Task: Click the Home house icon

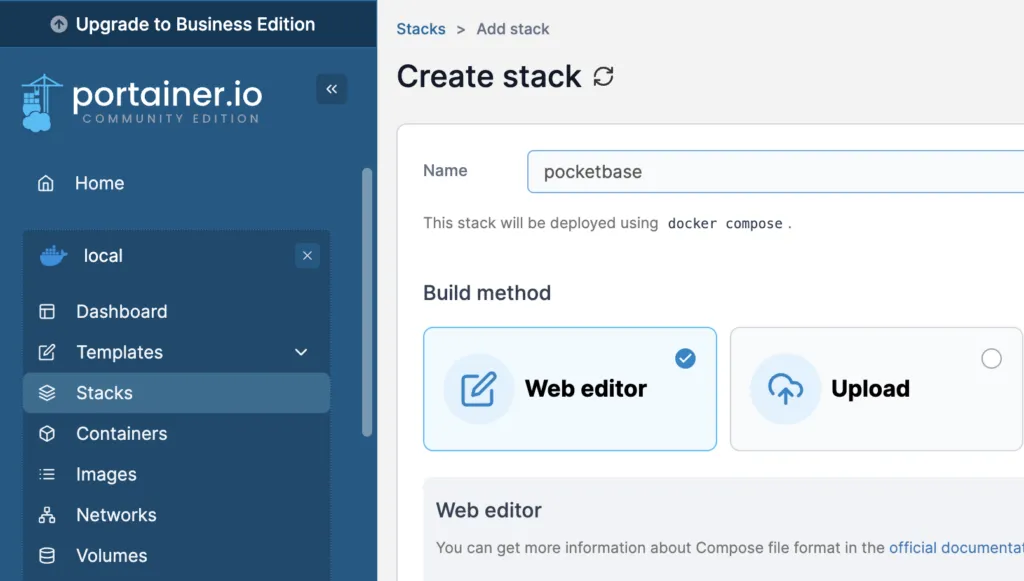Action: point(46,183)
